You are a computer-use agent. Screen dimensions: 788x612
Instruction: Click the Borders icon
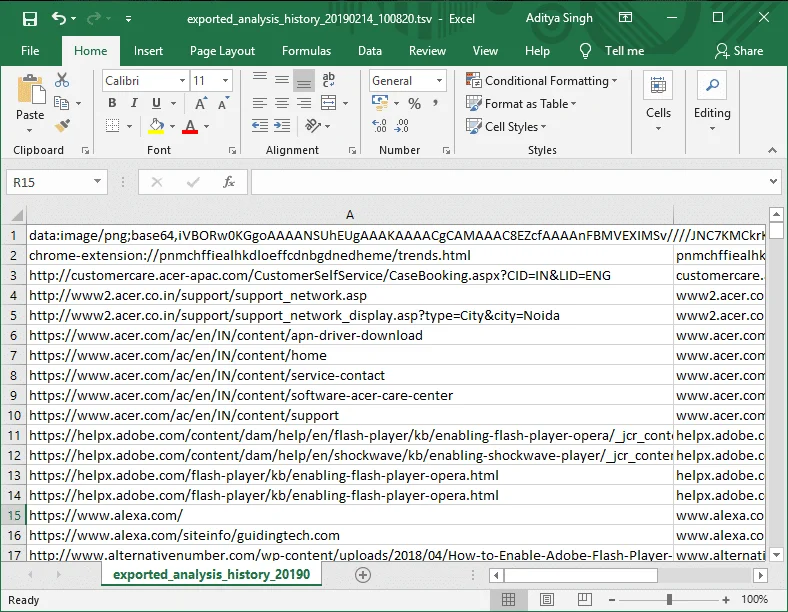113,126
